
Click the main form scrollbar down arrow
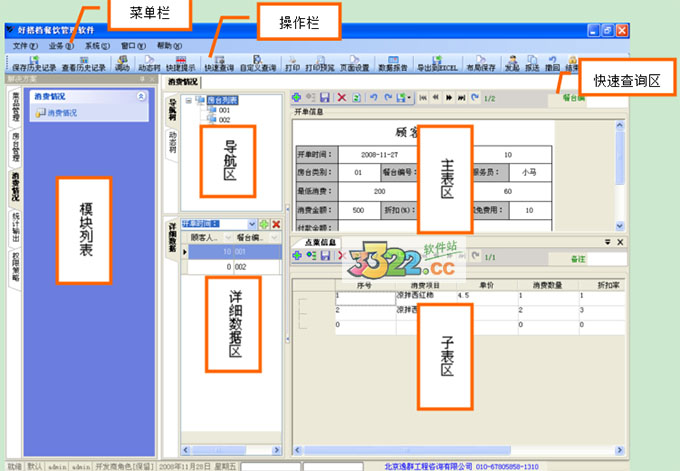click(x=620, y=226)
